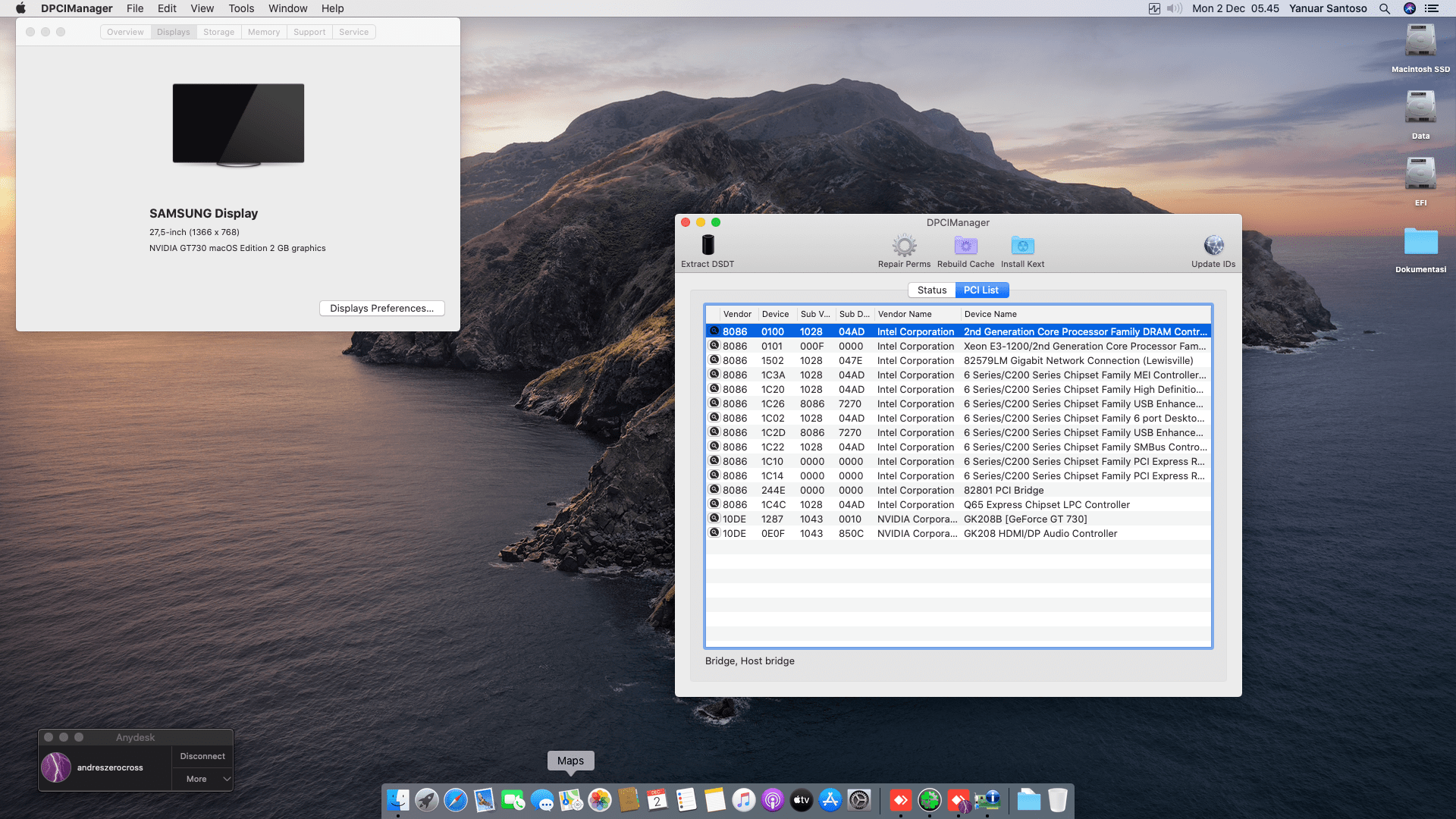The width and height of the screenshot is (1456, 819).
Task: Open the Service tab in About This Mac
Action: (x=353, y=32)
